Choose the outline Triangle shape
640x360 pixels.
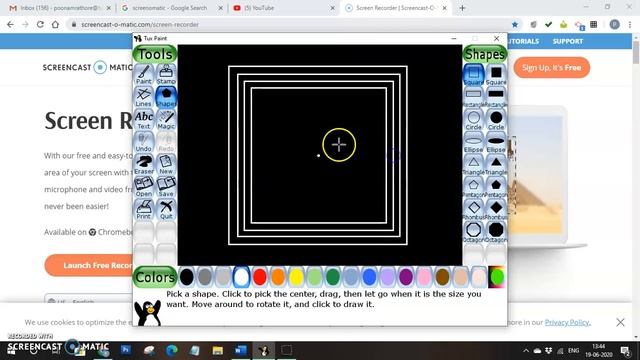coord(473,164)
